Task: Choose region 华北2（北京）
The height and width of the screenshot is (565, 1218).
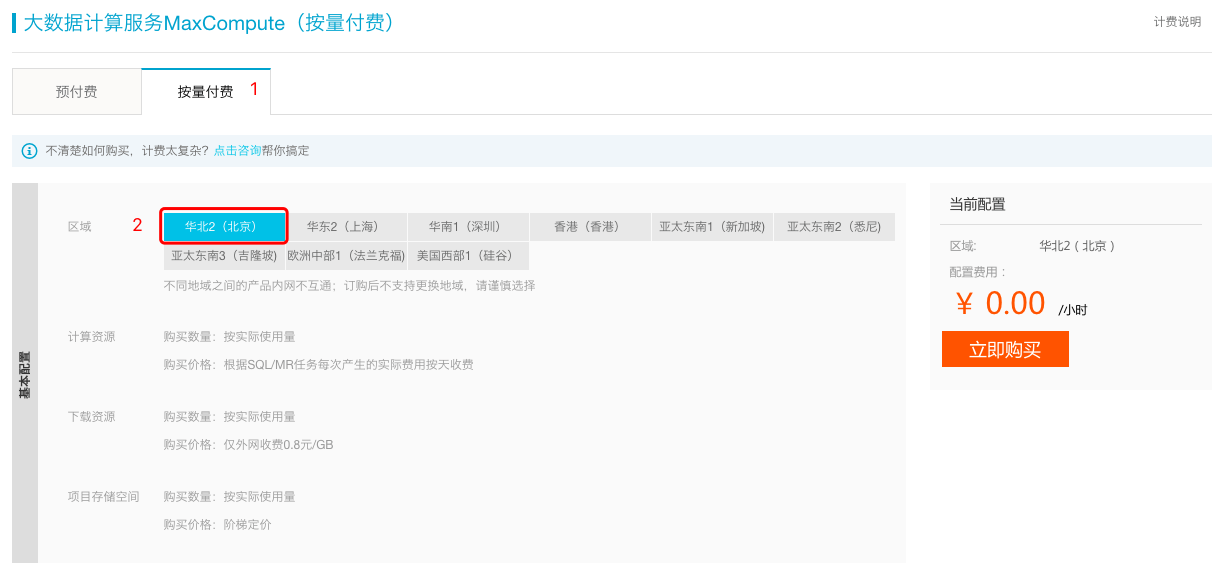Action: (225, 226)
